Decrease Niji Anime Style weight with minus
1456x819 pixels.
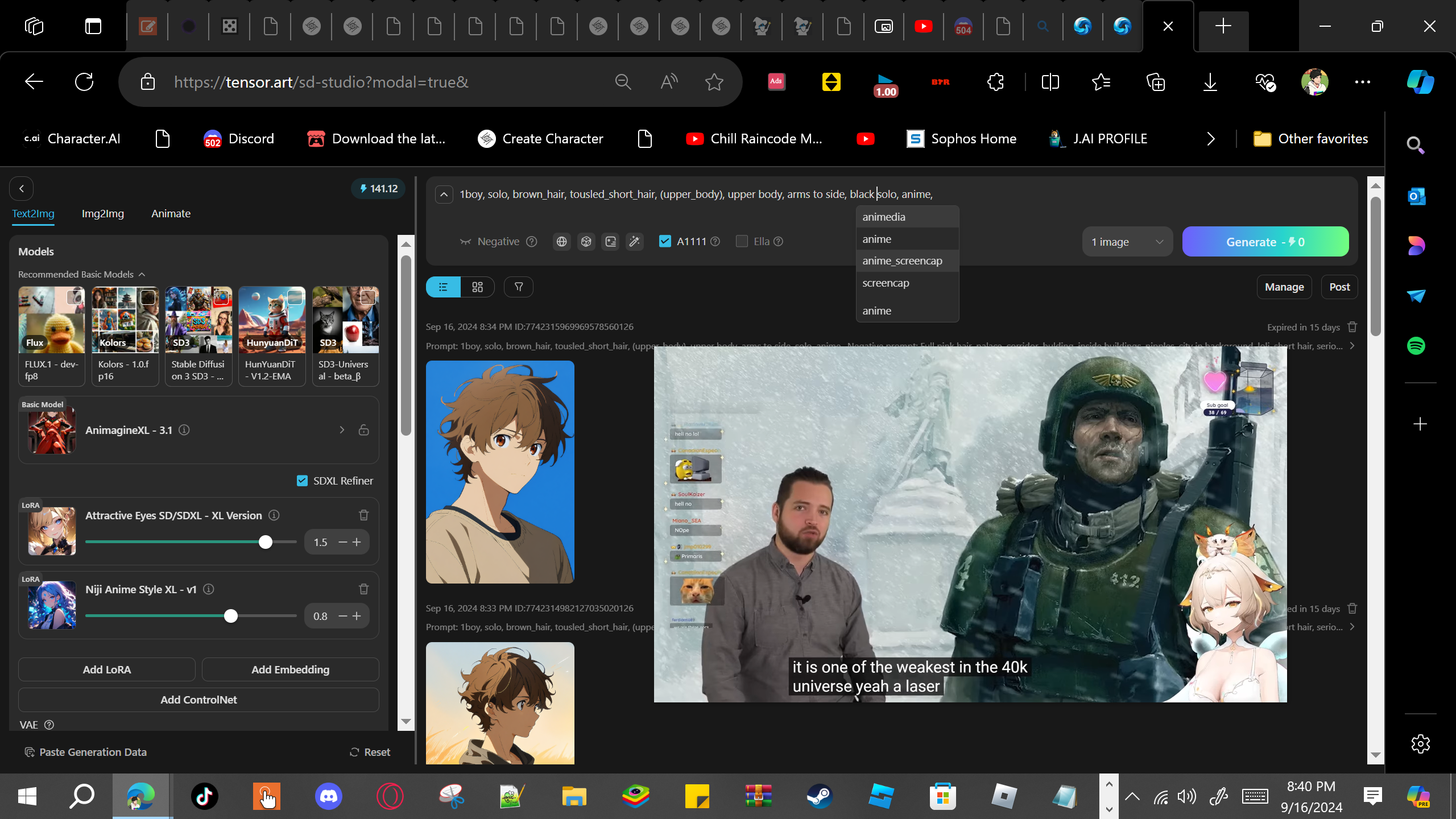(x=343, y=616)
